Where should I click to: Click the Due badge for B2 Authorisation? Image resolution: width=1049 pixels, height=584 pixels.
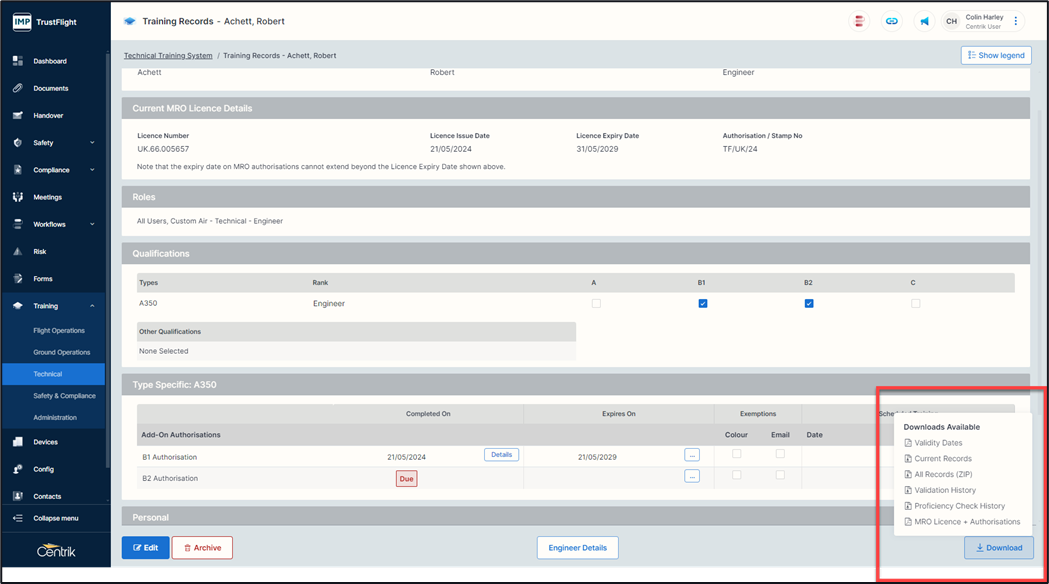pos(406,478)
